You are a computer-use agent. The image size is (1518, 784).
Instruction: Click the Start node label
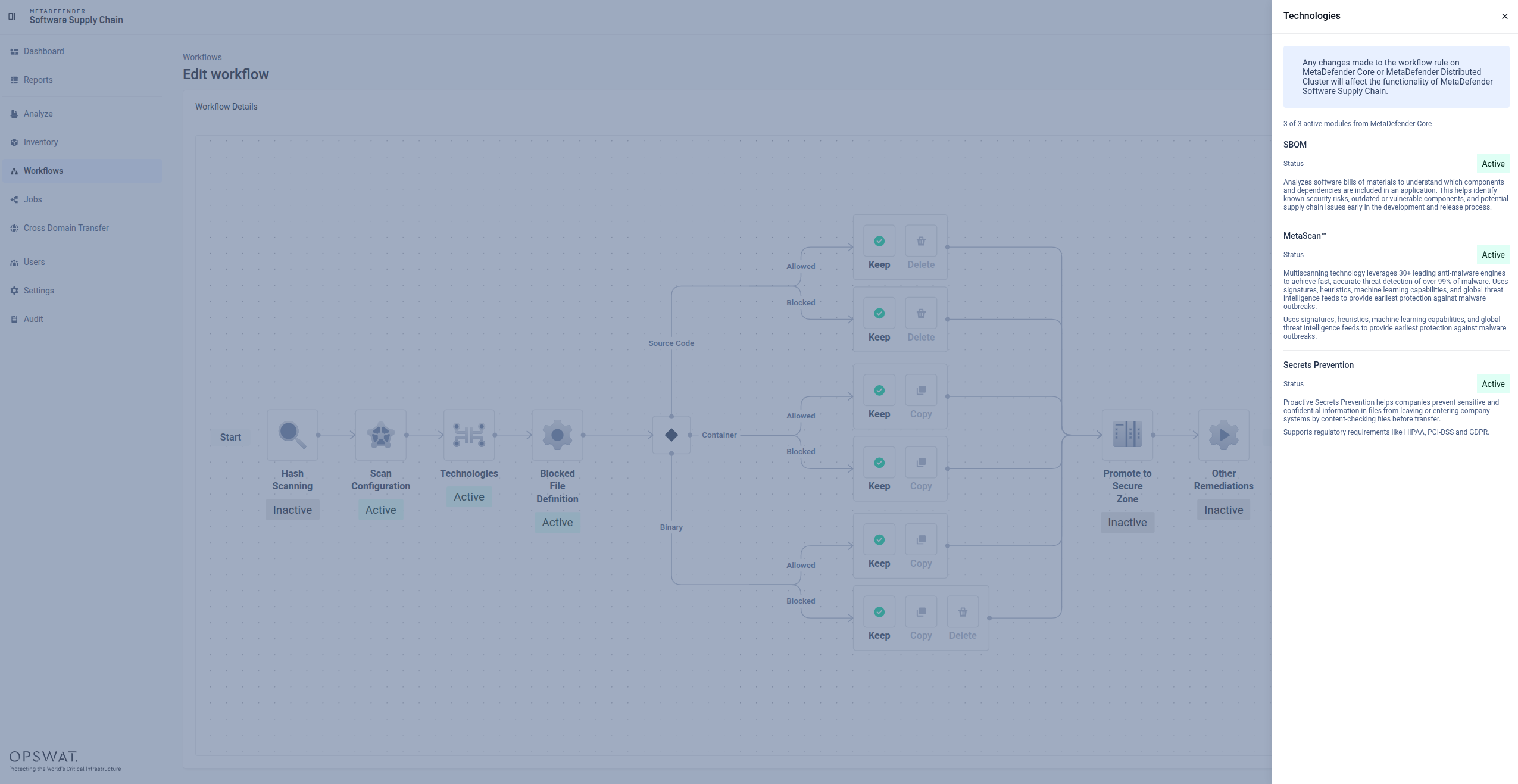click(x=230, y=437)
